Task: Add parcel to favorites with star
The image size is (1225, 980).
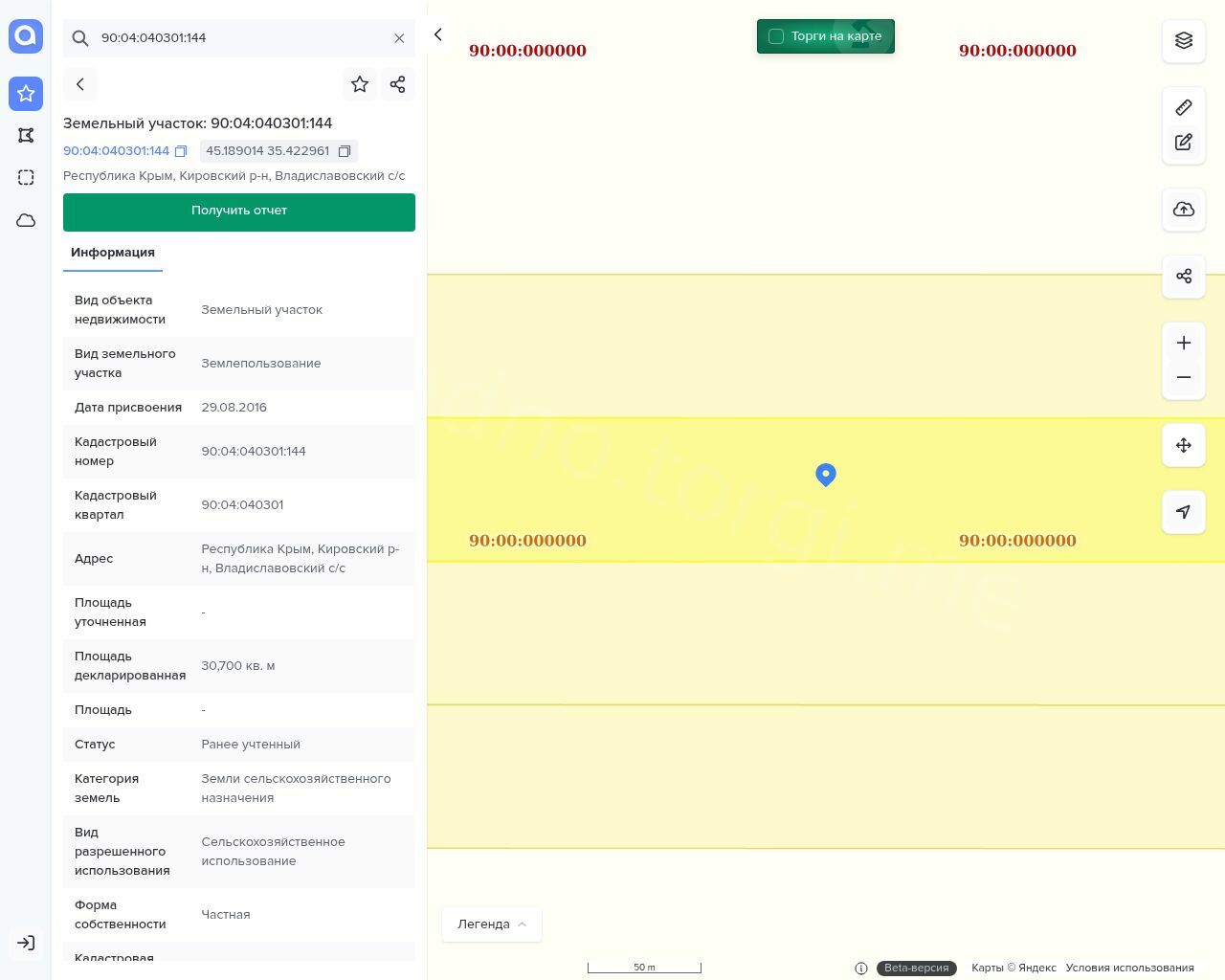Action: (360, 84)
